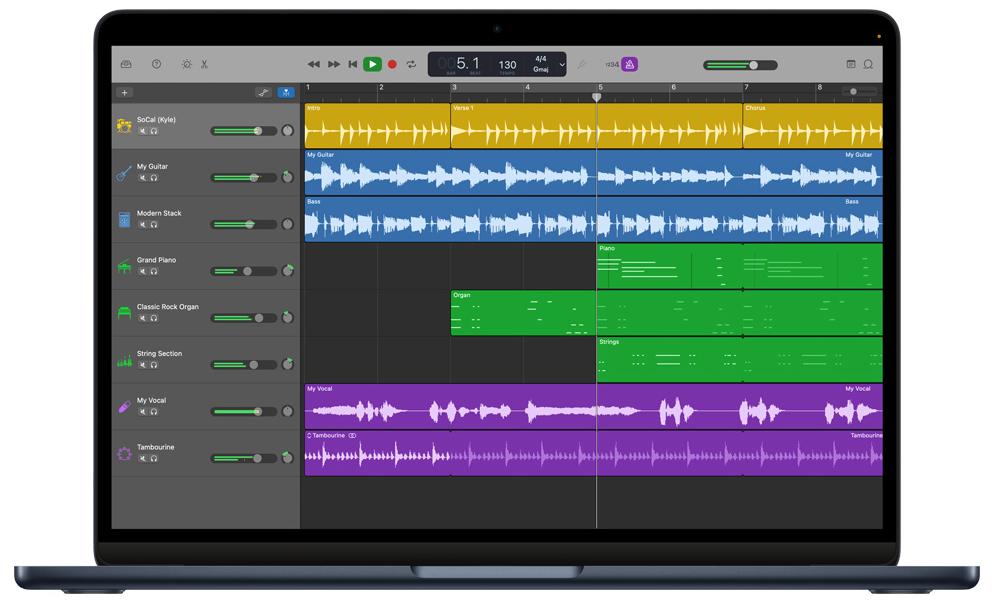Screen dimensions: 1001x609
Task: Toggle the purple metronome button
Action: (x=630, y=64)
